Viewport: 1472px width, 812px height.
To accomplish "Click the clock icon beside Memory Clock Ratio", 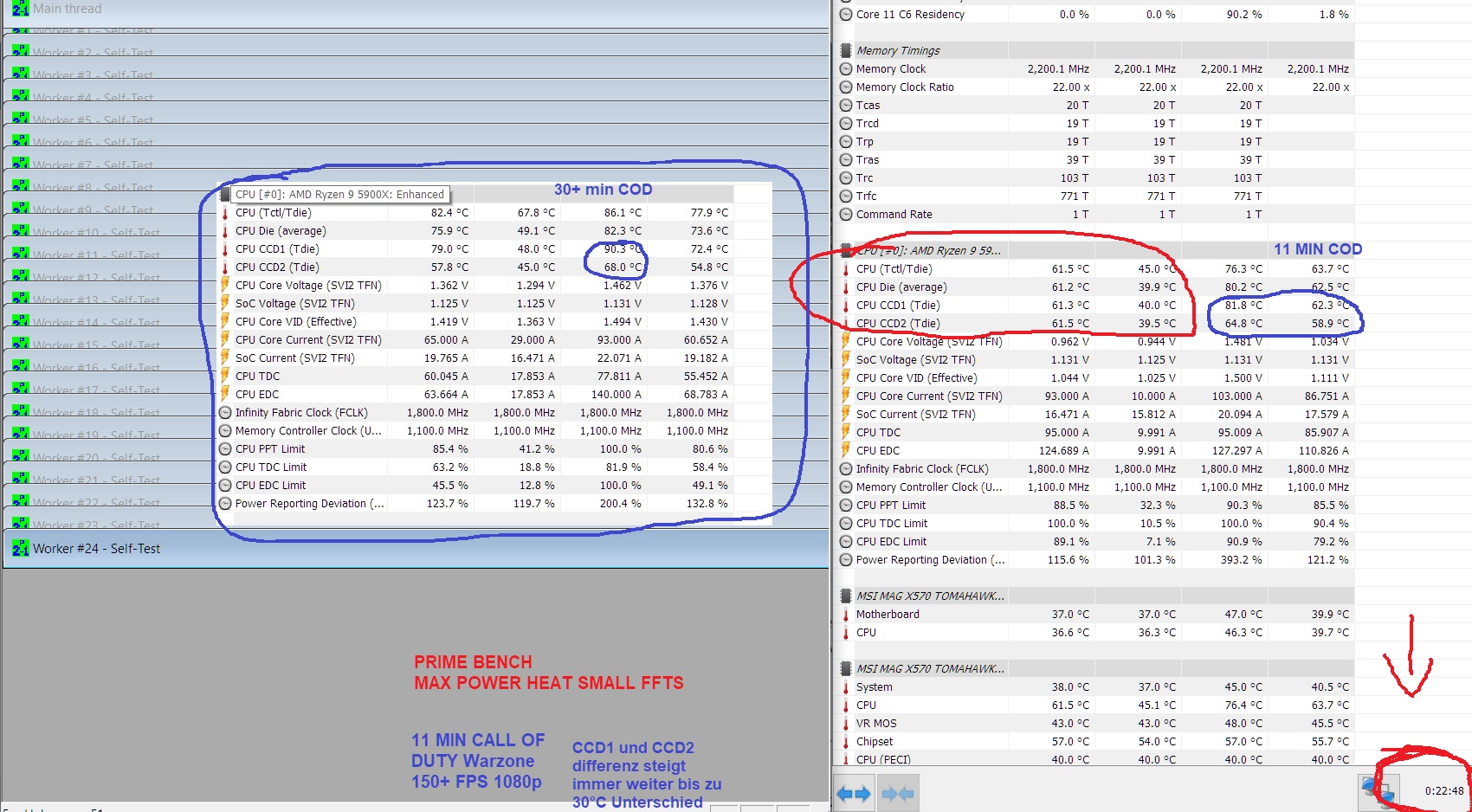I will tap(846, 87).
